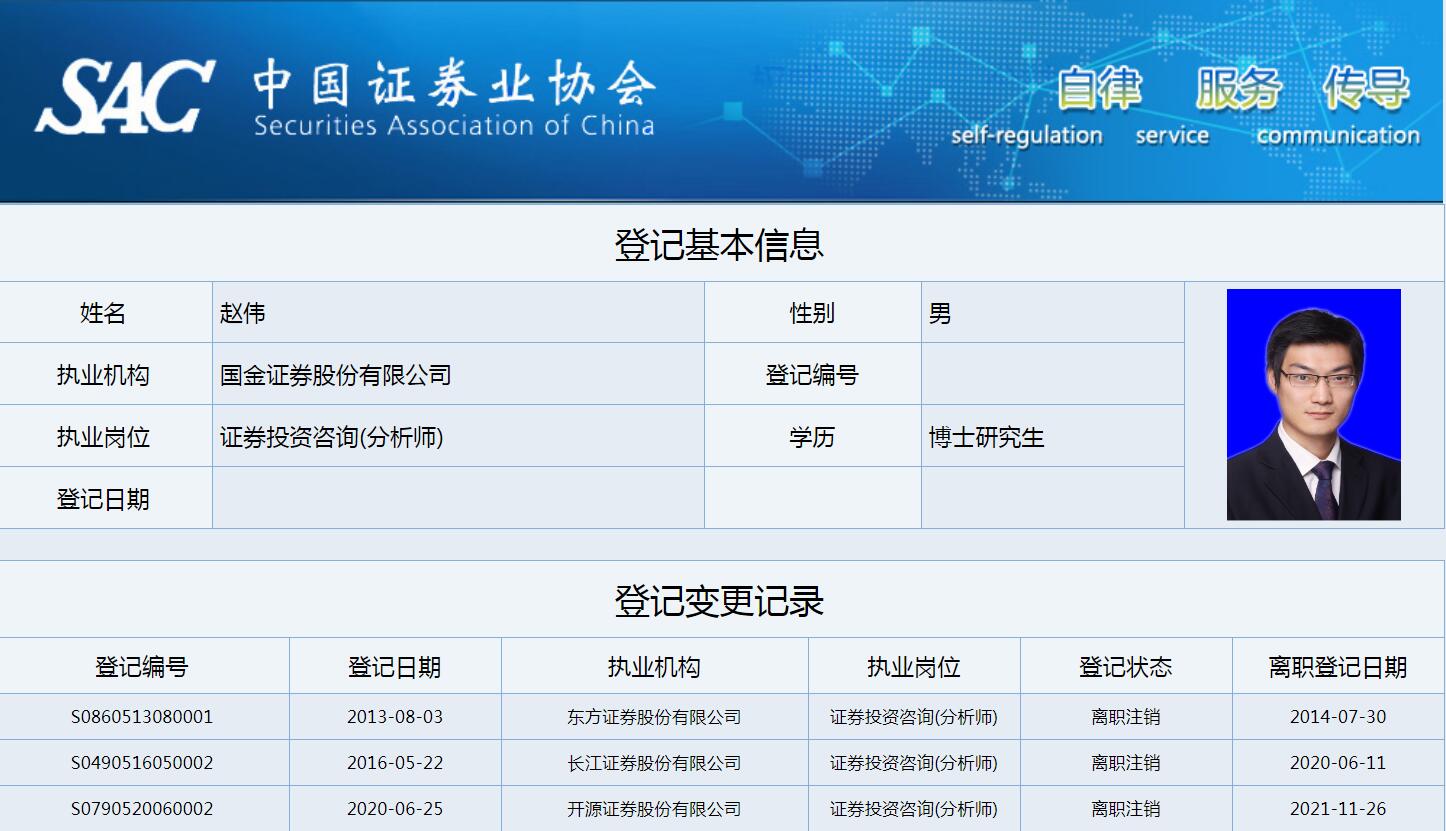Click the date 2013-08-03
1446x831 pixels.
(x=397, y=717)
